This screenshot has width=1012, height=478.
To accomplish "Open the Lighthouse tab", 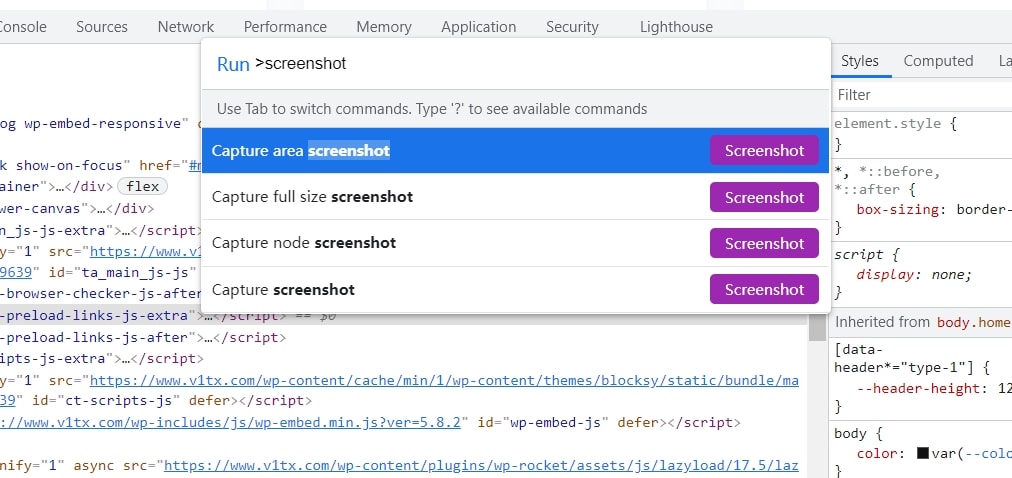I will point(676,27).
